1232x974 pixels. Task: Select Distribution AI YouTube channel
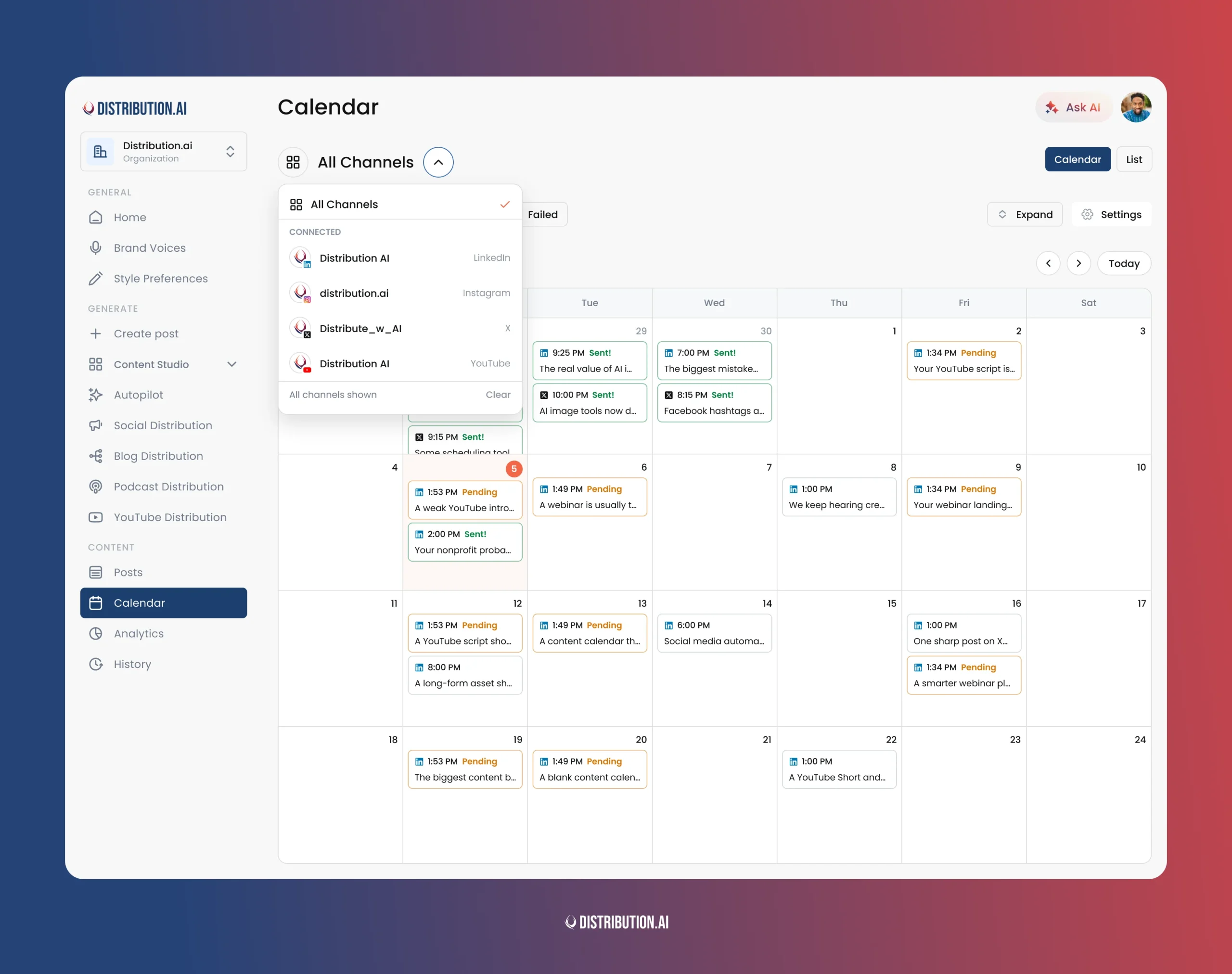pos(400,363)
